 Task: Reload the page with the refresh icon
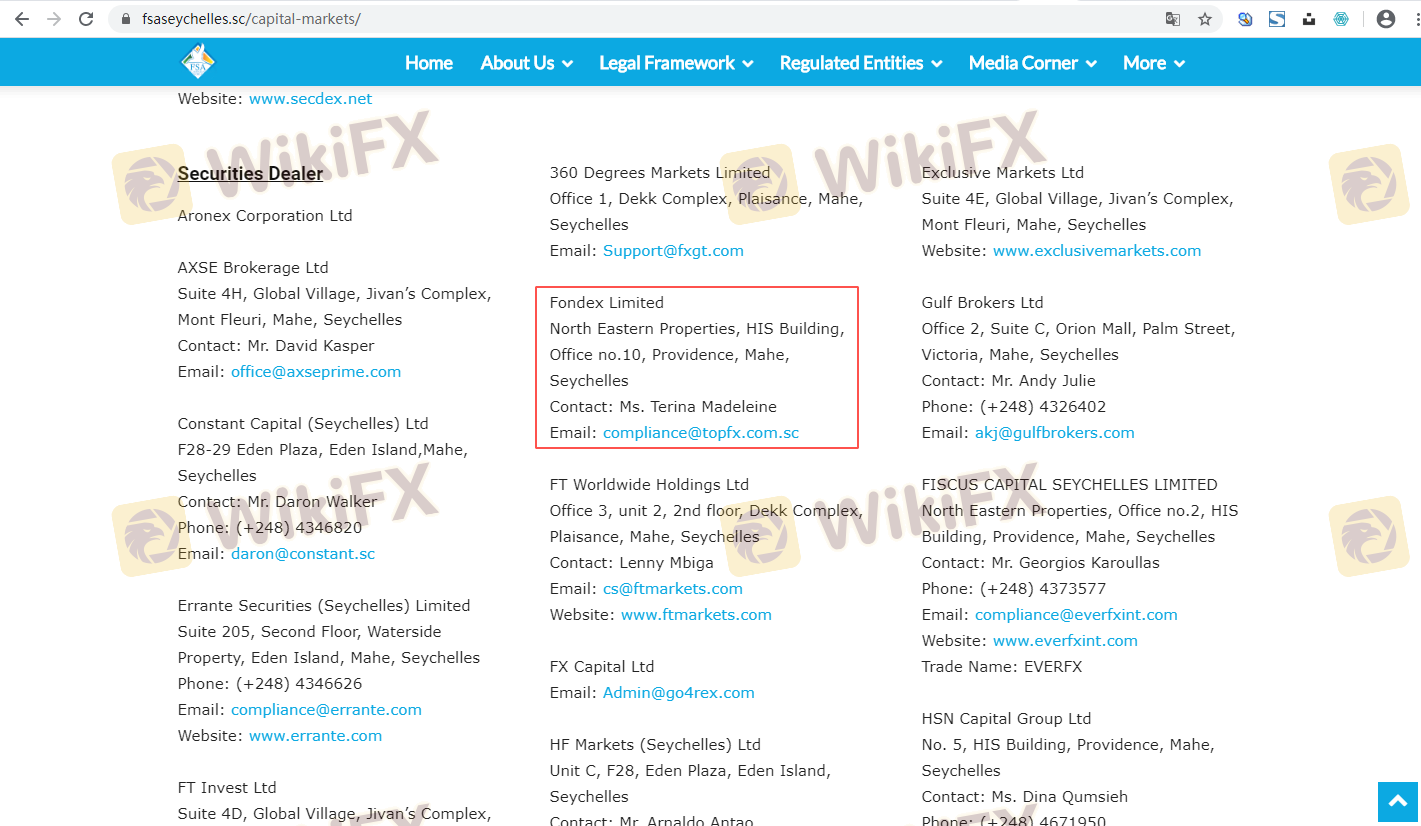tap(86, 19)
